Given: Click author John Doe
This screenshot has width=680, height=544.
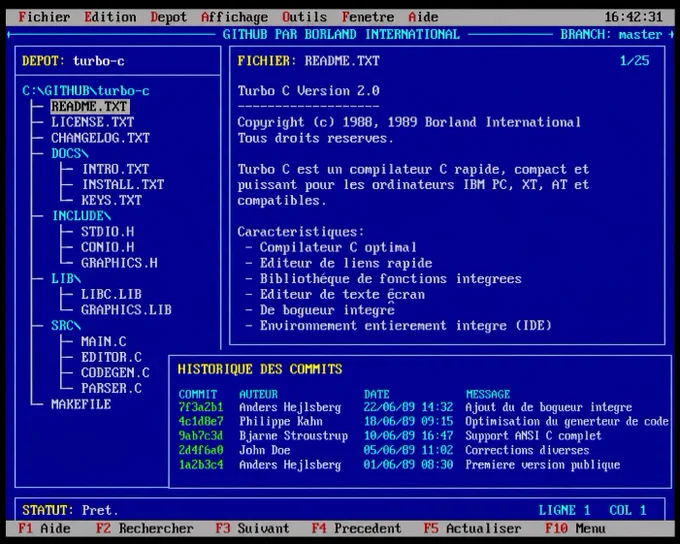Looking at the screenshot, I should 265,450.
